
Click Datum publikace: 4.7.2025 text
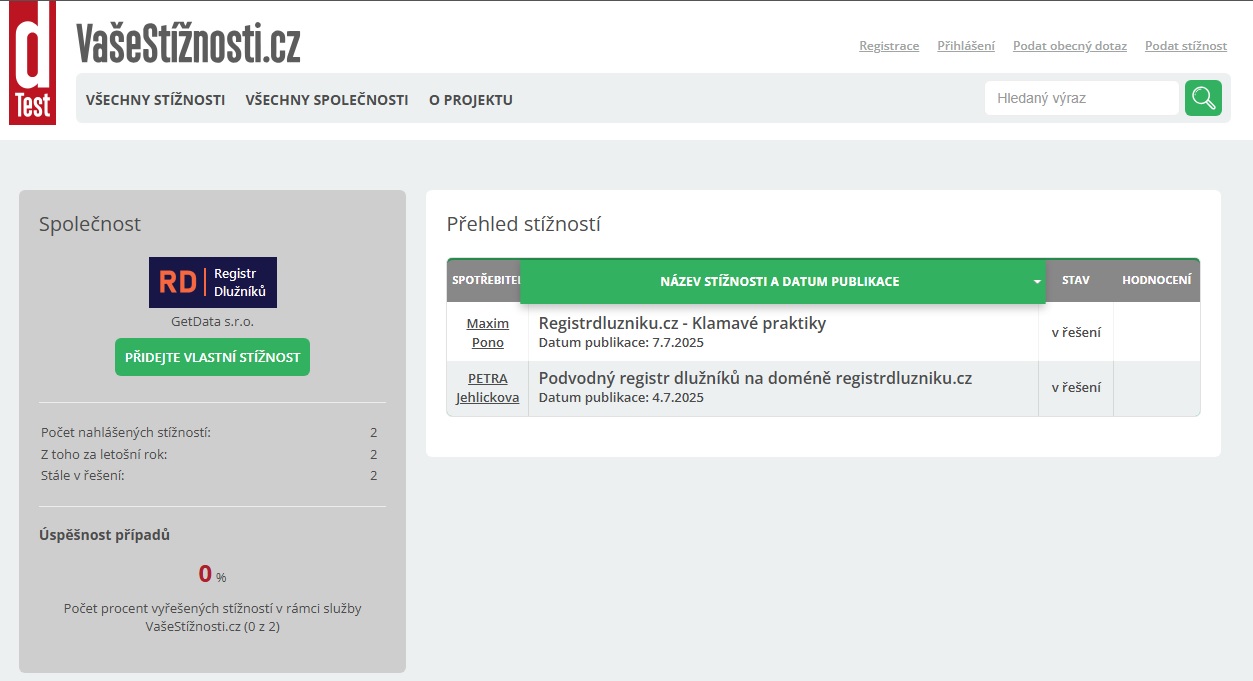[621, 398]
